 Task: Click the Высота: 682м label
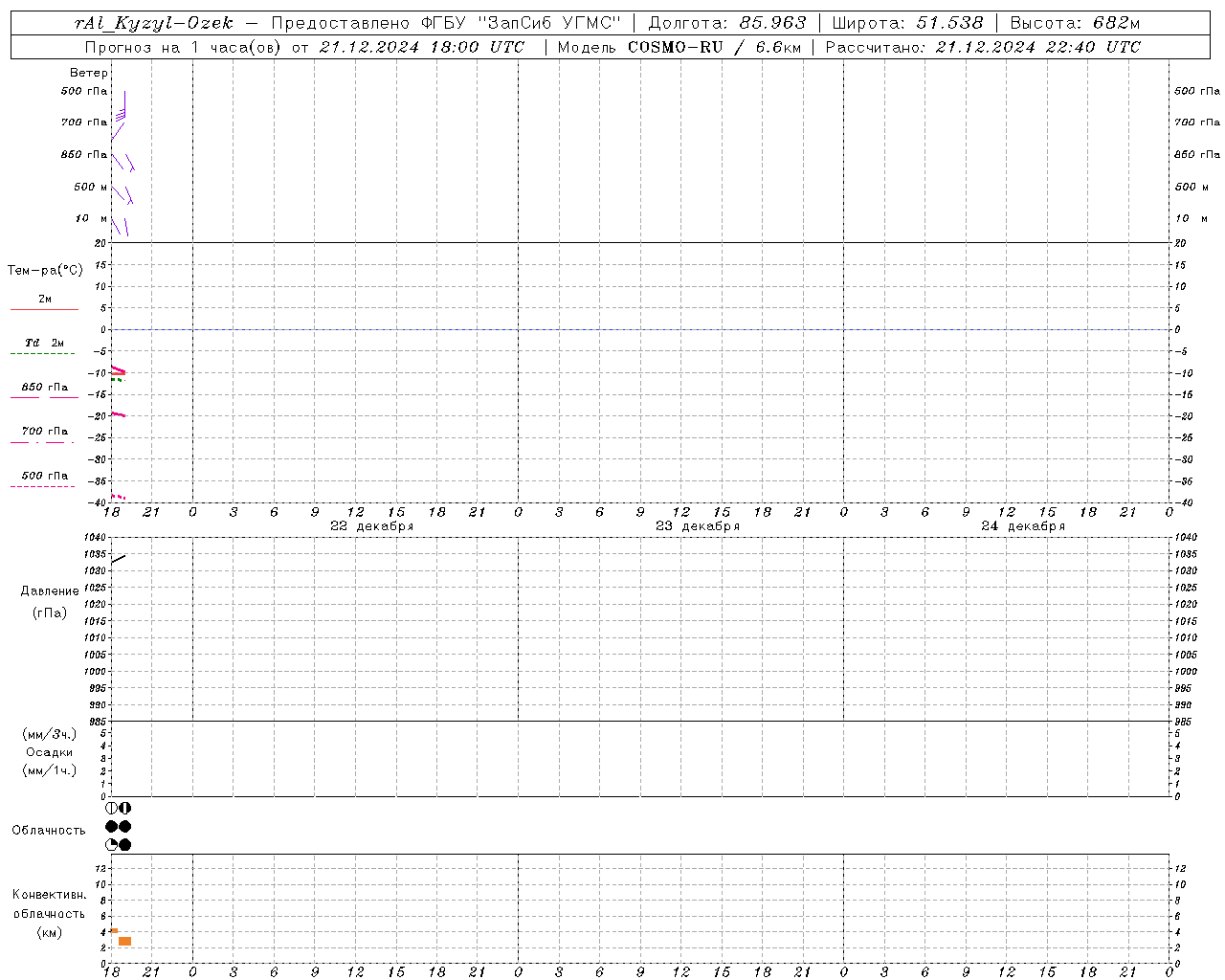pyautogui.click(x=1075, y=24)
